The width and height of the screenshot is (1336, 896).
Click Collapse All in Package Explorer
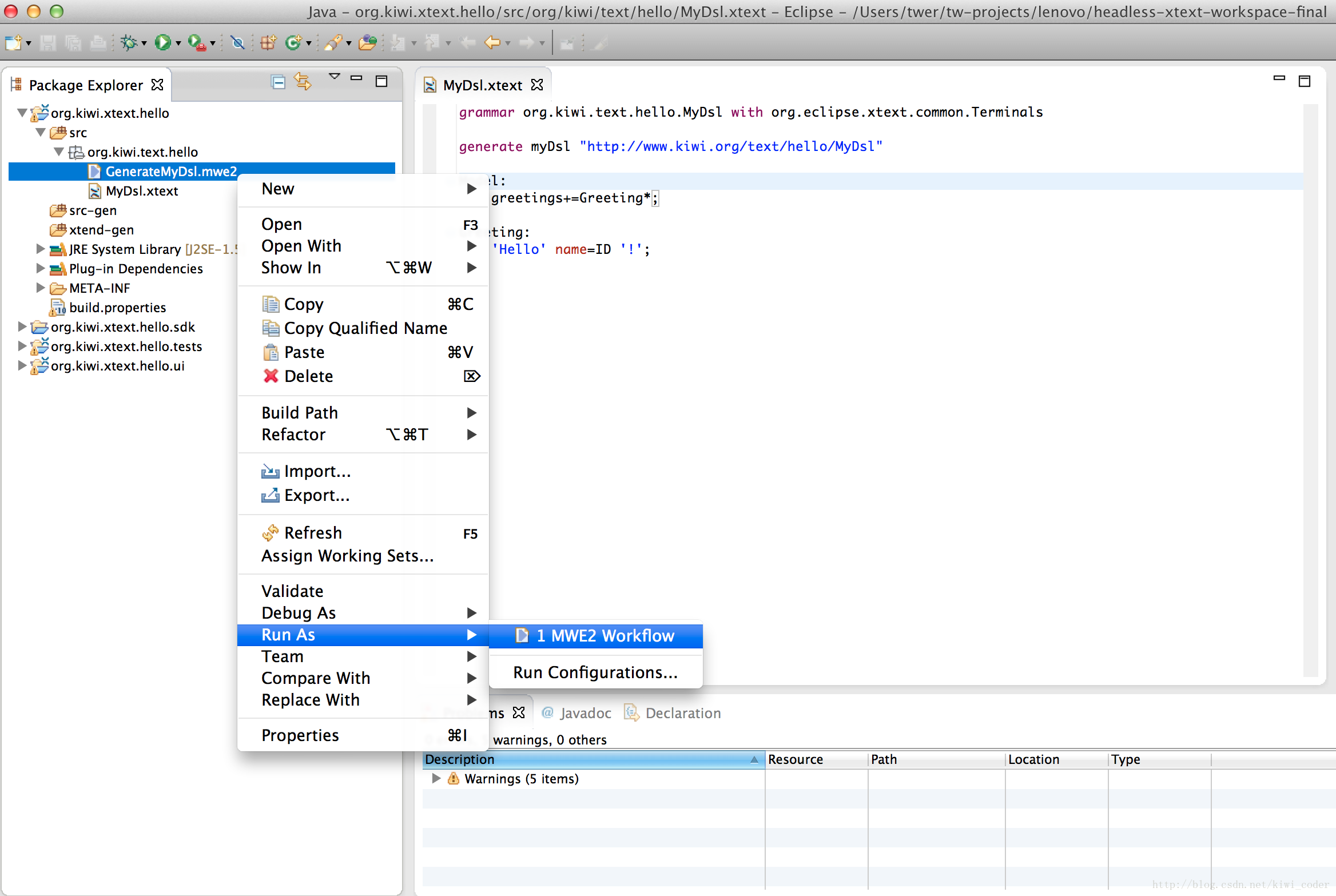click(278, 82)
